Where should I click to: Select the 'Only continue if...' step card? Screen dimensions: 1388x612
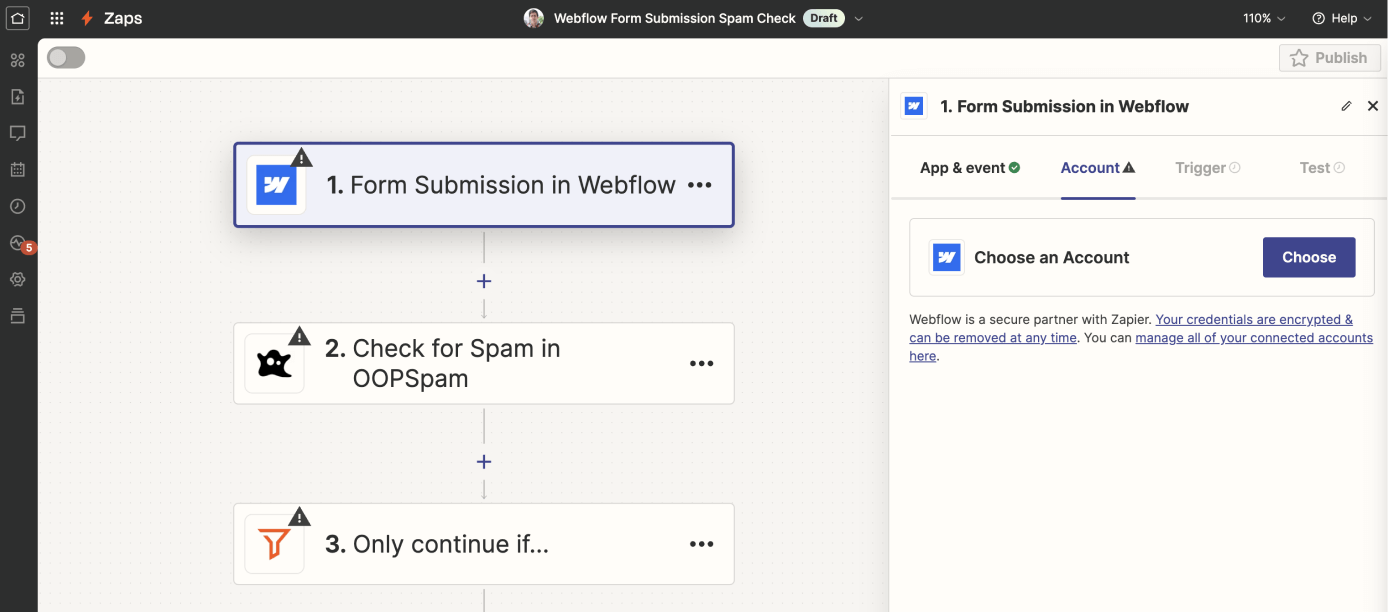point(484,544)
